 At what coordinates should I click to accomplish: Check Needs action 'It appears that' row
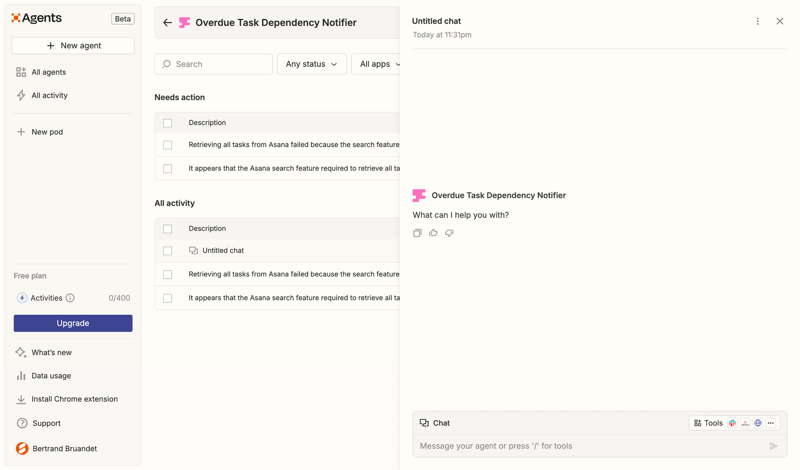(x=167, y=168)
